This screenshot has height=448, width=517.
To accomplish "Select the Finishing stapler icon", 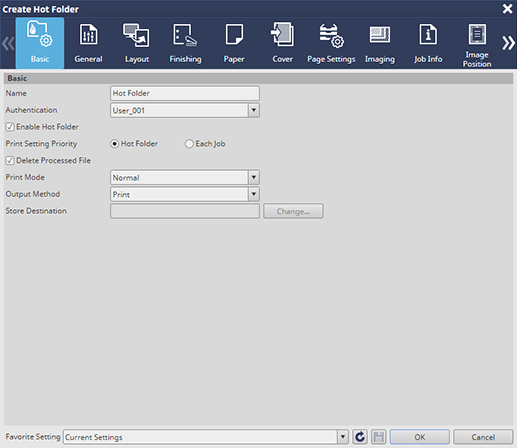I will [185, 35].
